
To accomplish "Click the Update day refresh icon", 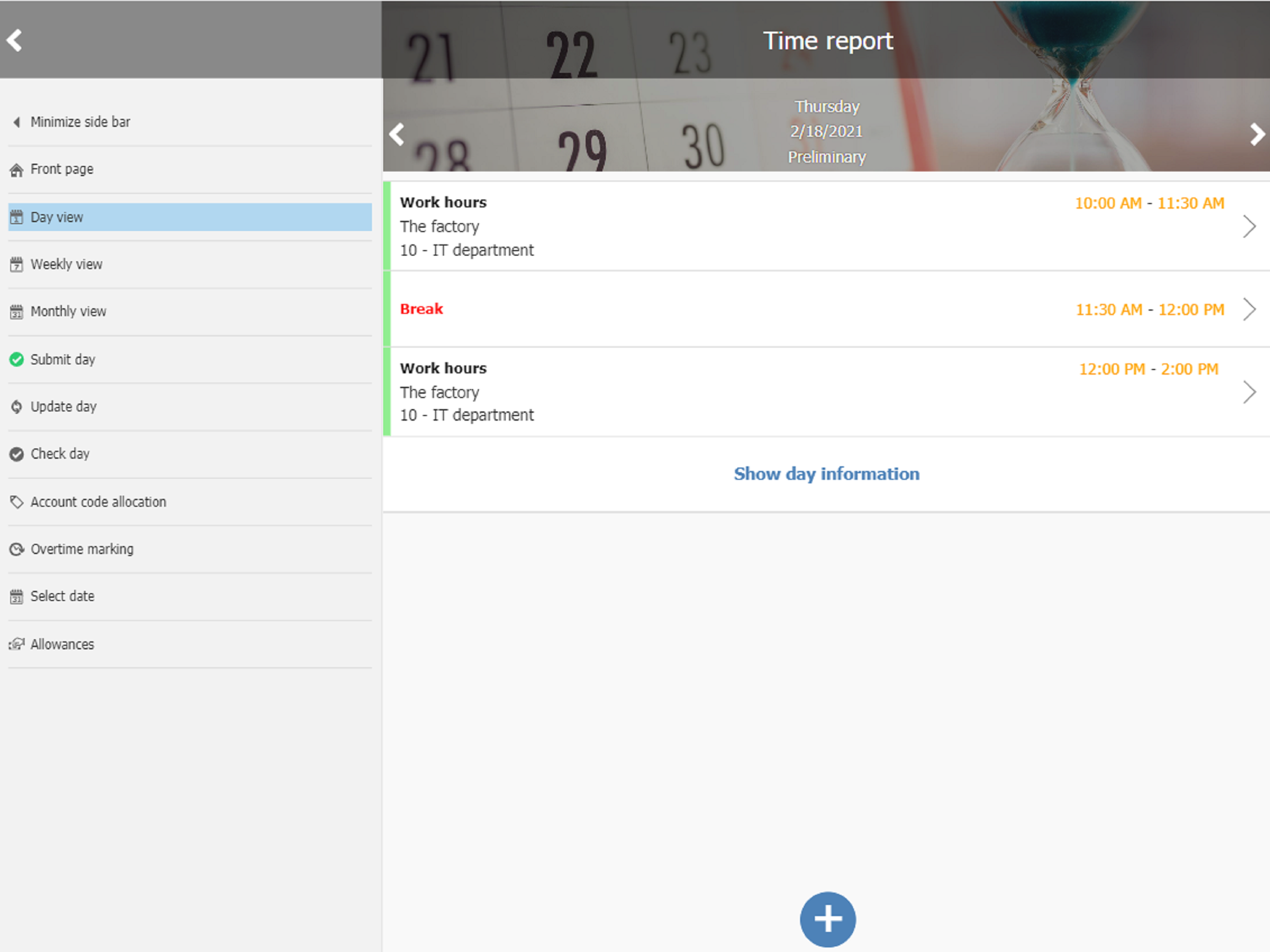I will click(x=17, y=407).
